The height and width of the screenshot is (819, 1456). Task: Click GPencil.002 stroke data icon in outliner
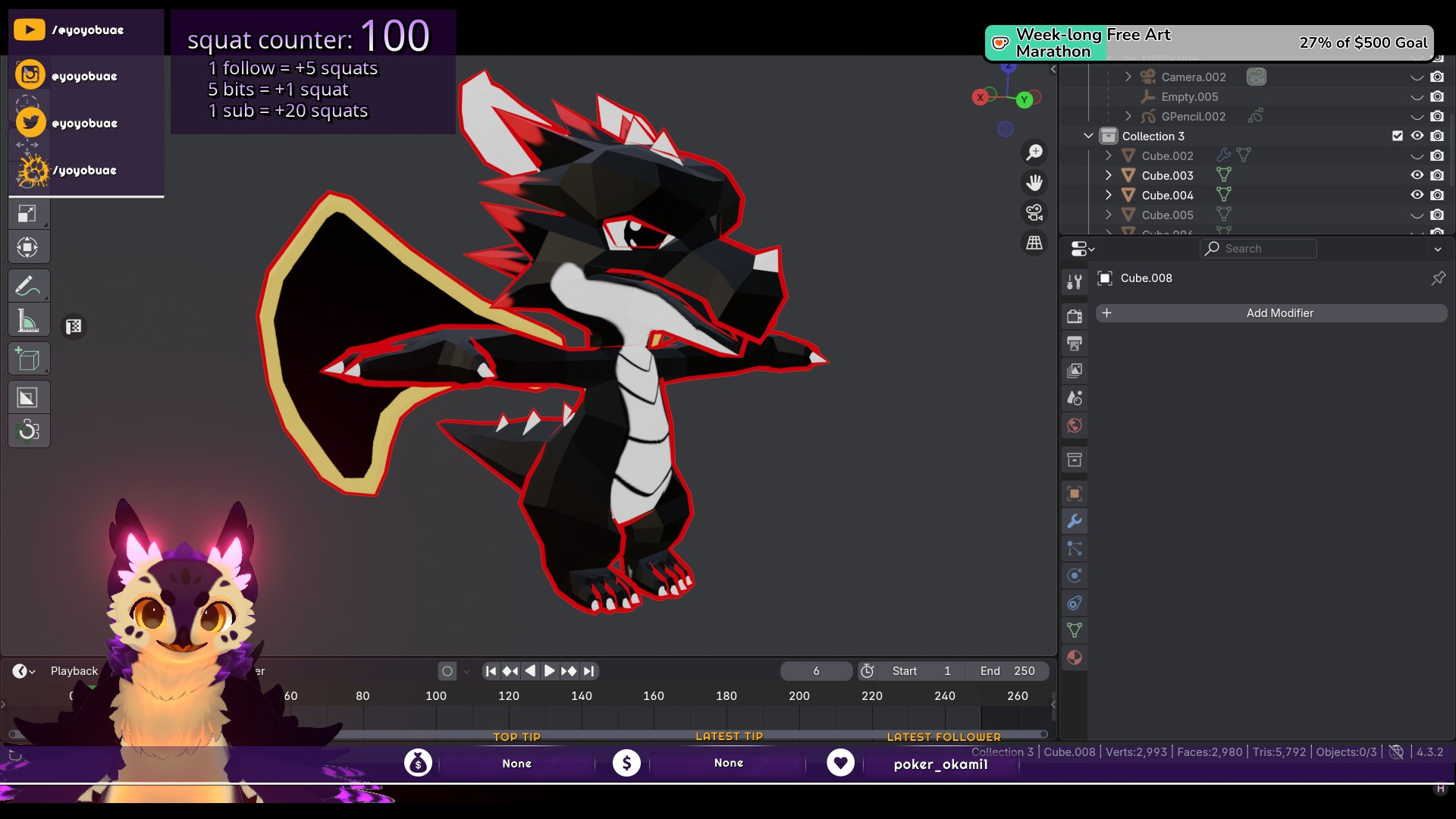(1256, 116)
